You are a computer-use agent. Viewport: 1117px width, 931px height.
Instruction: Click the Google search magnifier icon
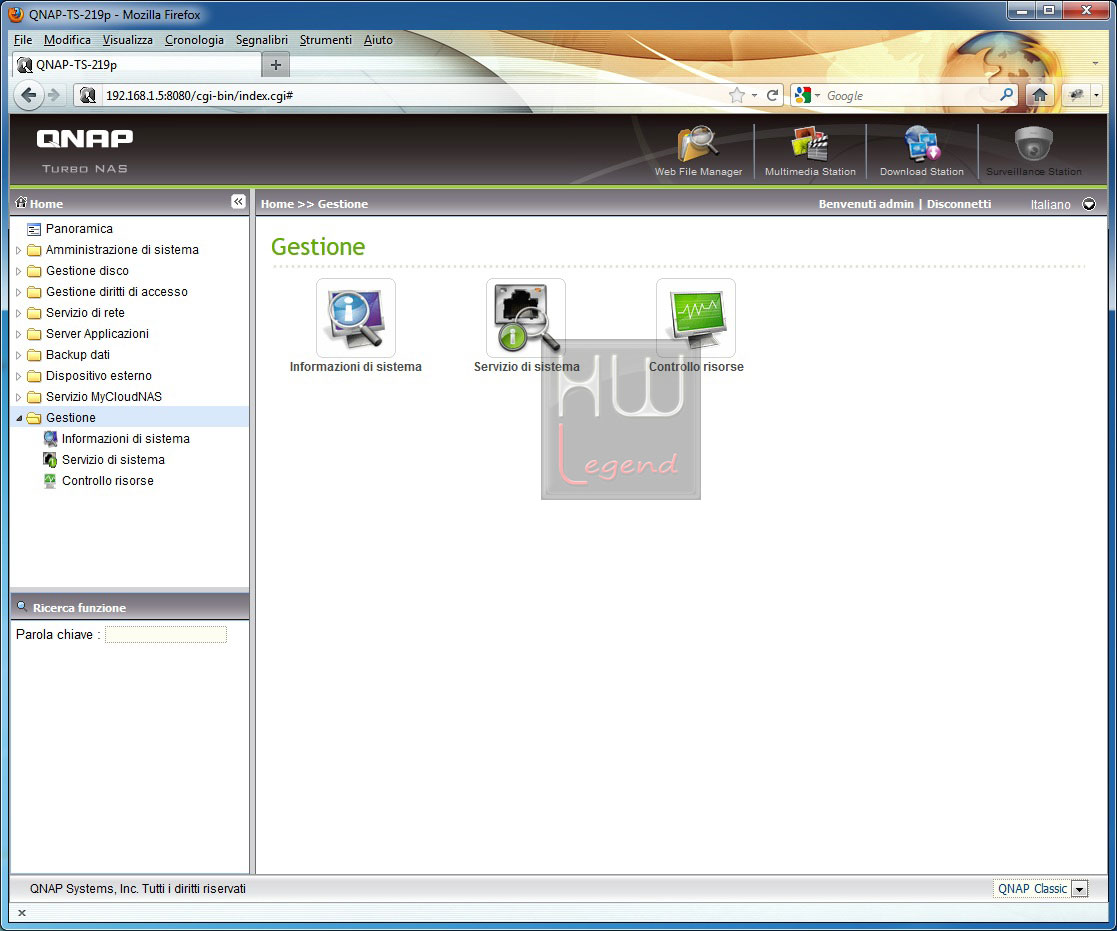pyautogui.click(x=1007, y=94)
